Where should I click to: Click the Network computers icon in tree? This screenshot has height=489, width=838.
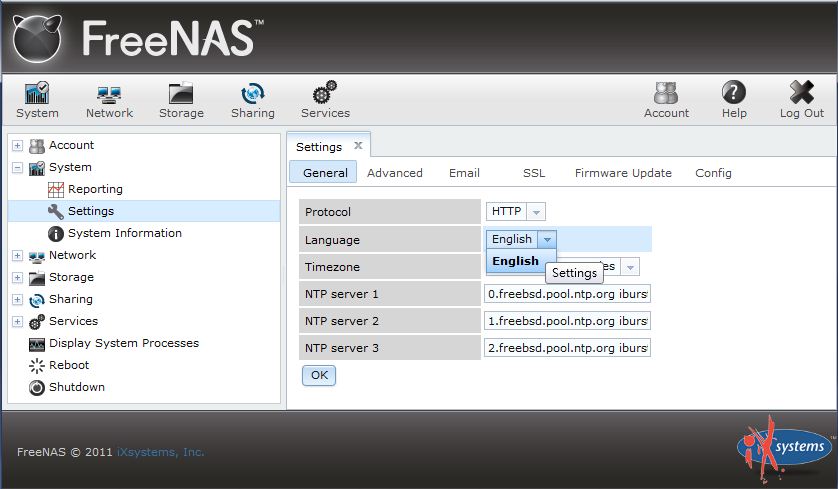pos(37,256)
